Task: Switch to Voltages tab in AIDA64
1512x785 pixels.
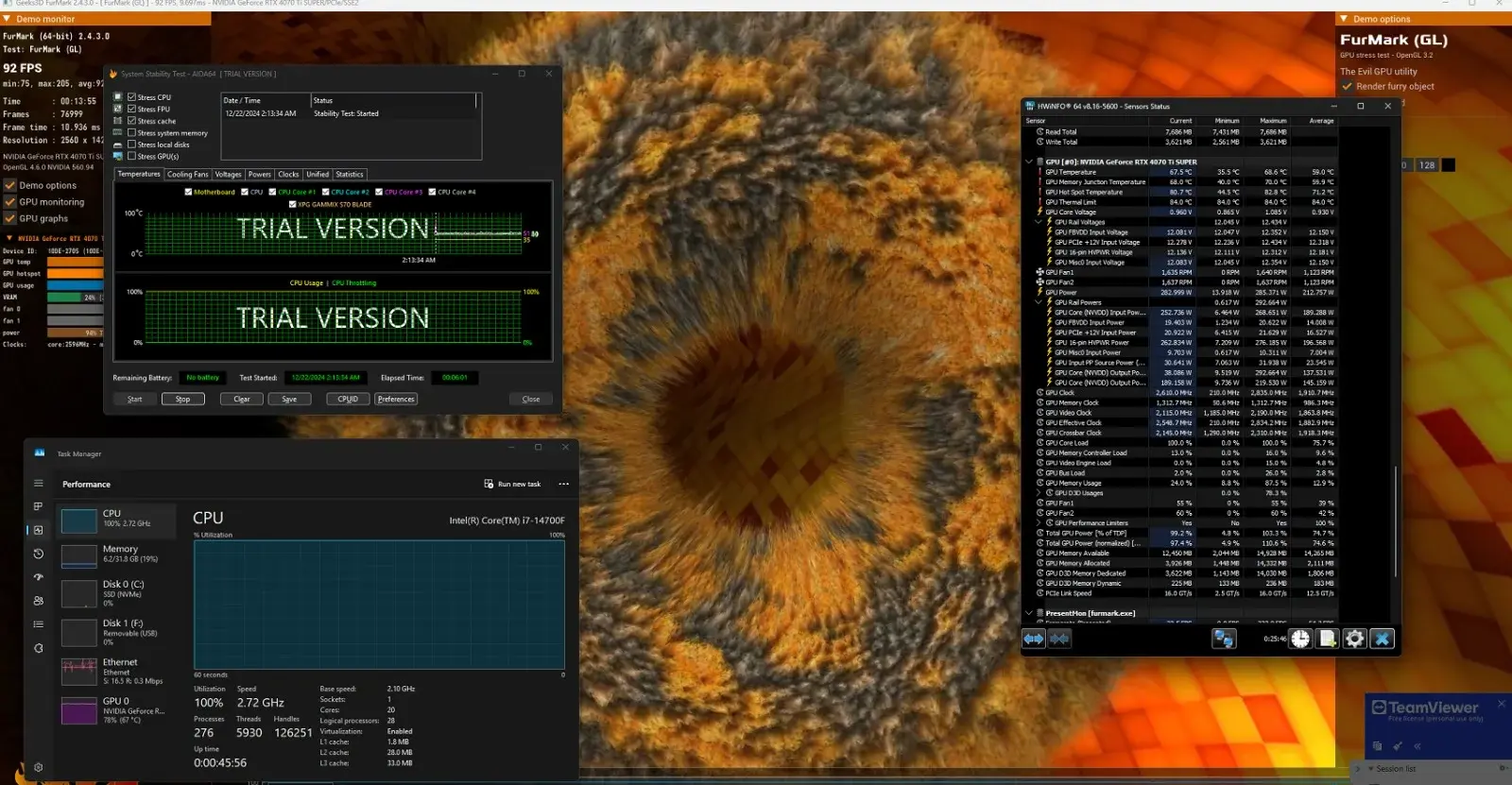Action: coord(228,175)
